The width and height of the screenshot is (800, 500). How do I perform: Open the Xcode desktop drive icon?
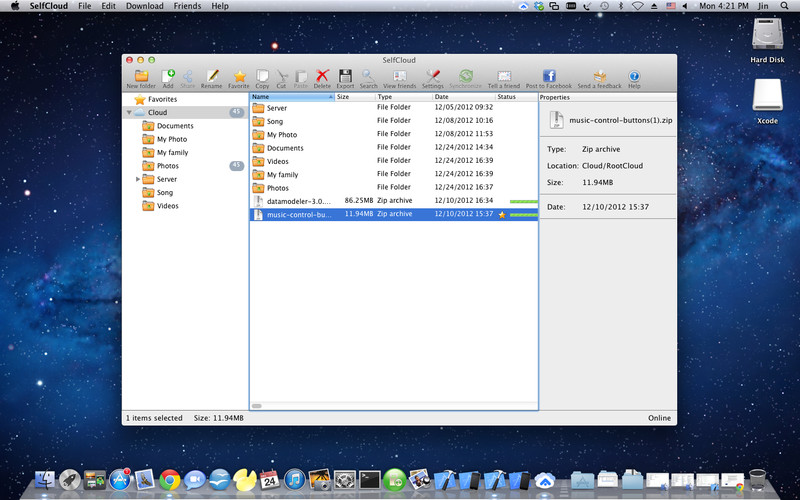[767, 102]
